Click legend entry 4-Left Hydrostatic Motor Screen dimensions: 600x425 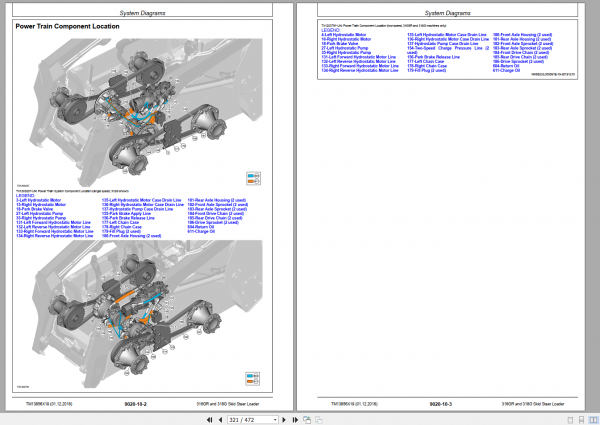point(344,34)
